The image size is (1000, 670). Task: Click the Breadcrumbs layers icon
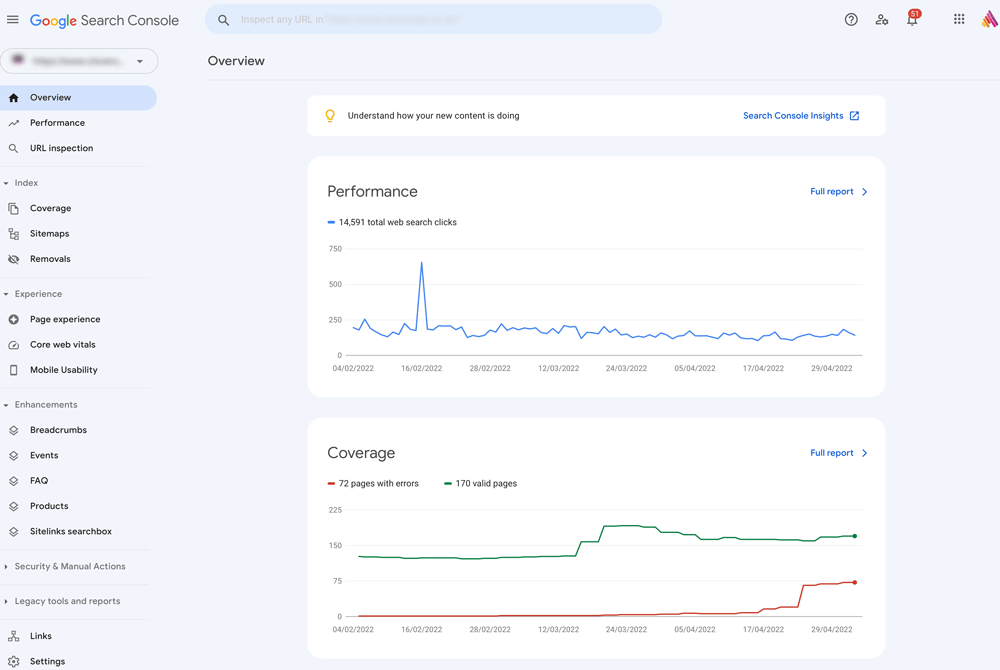[13, 430]
